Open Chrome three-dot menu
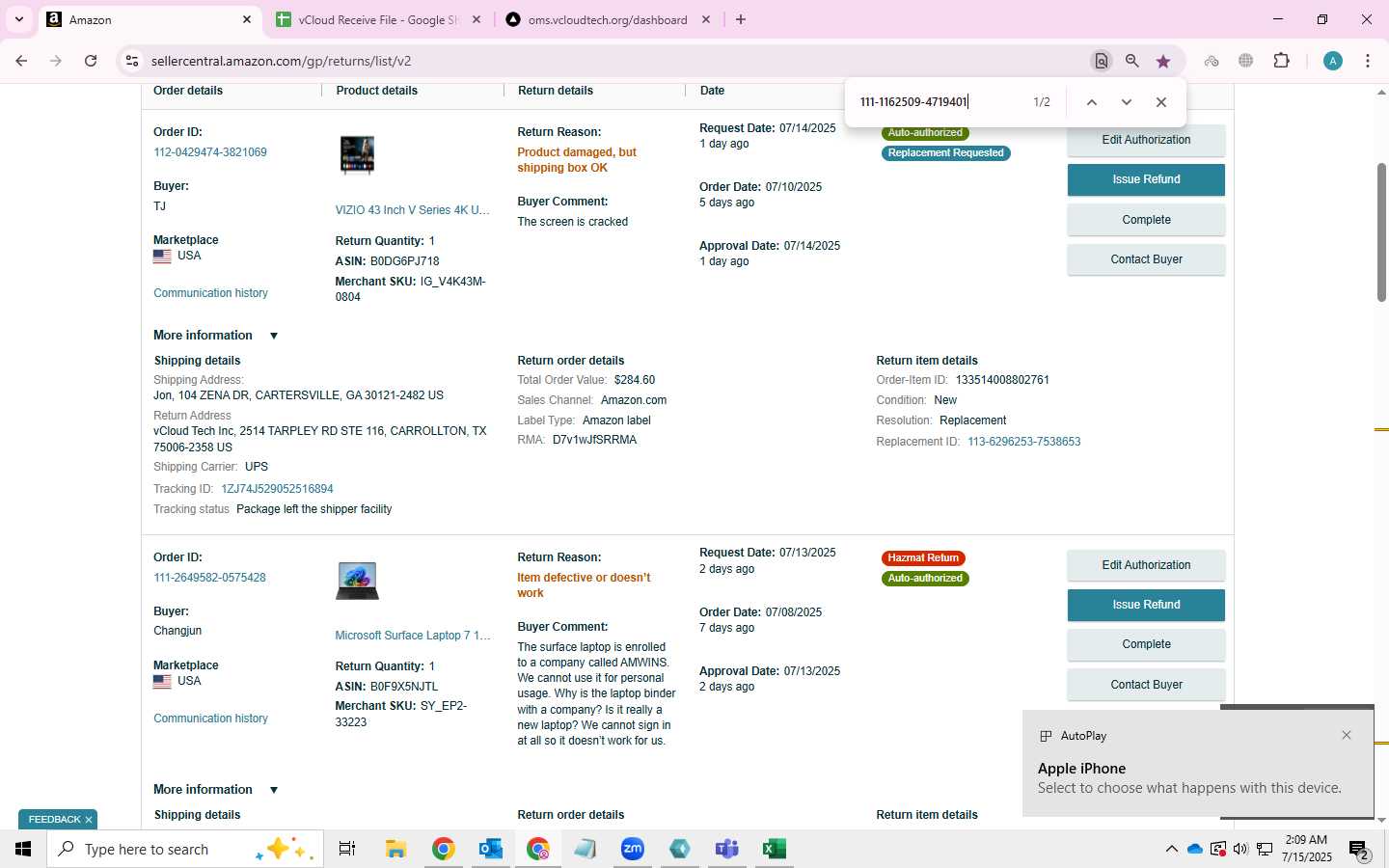1389x868 pixels. pyautogui.click(x=1368, y=61)
